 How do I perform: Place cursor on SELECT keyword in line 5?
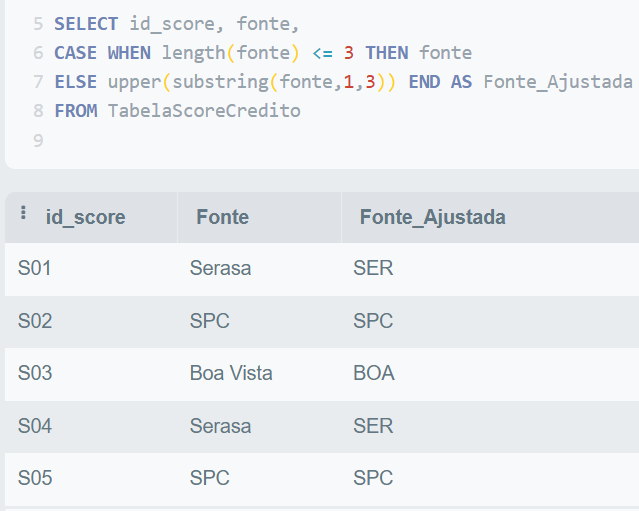pos(86,24)
